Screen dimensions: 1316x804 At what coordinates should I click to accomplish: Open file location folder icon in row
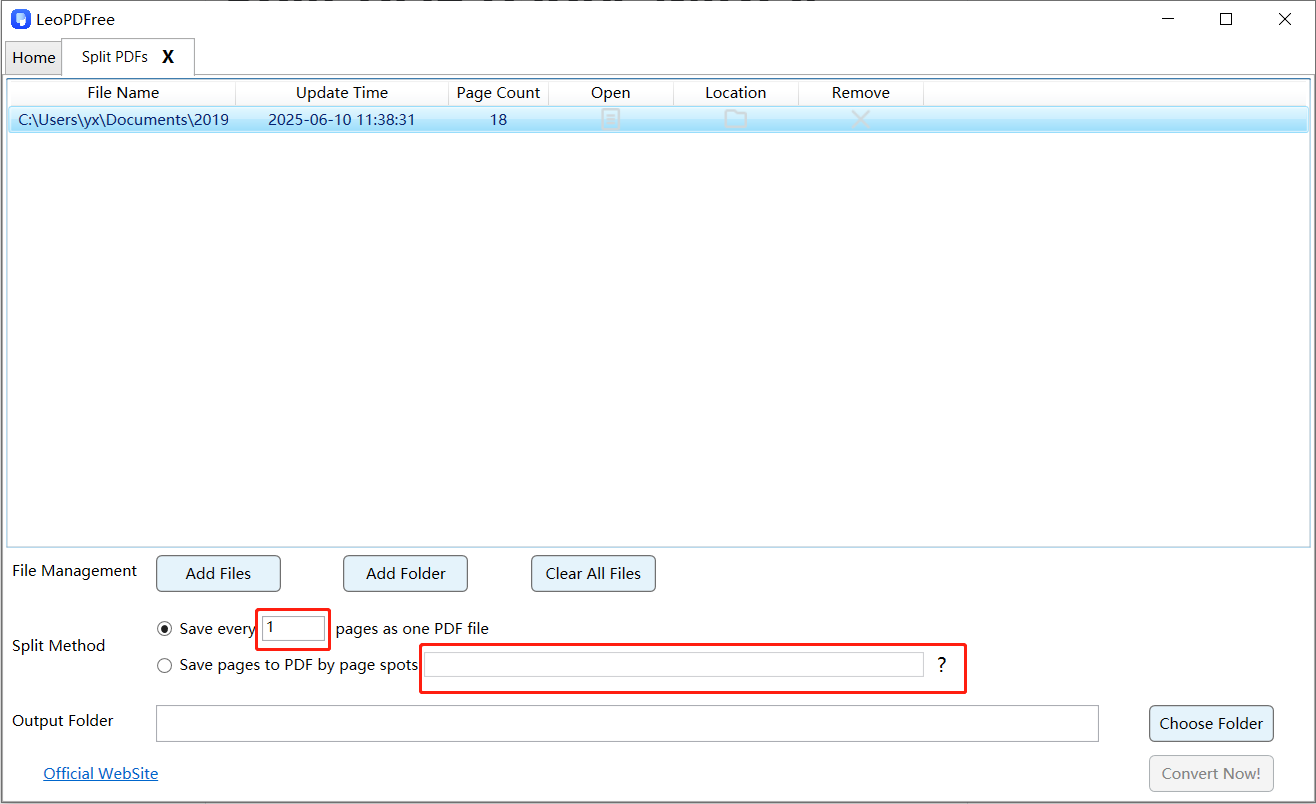tap(736, 120)
